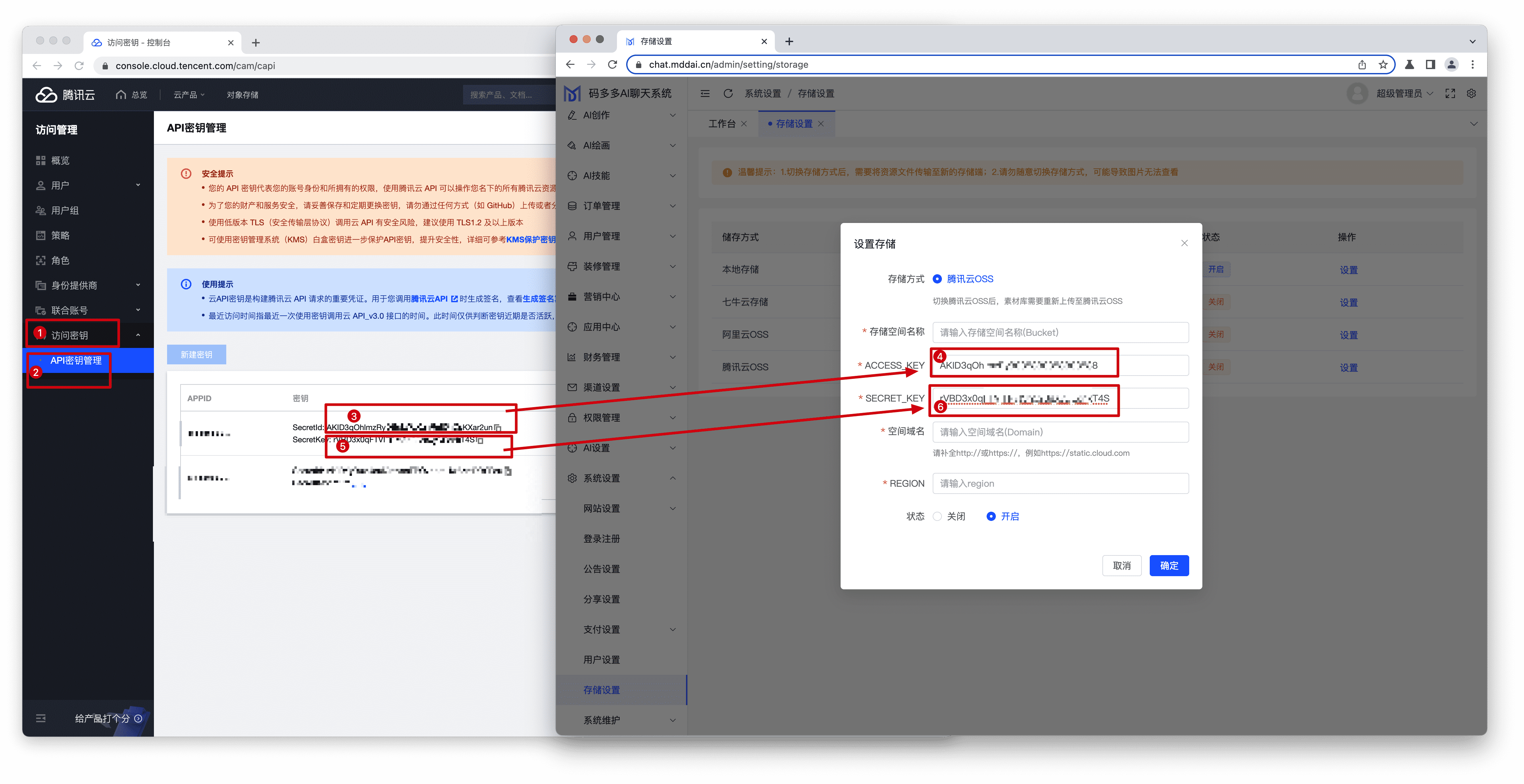Click the share icon in the address bar
The image size is (1524, 784).
1362,64
